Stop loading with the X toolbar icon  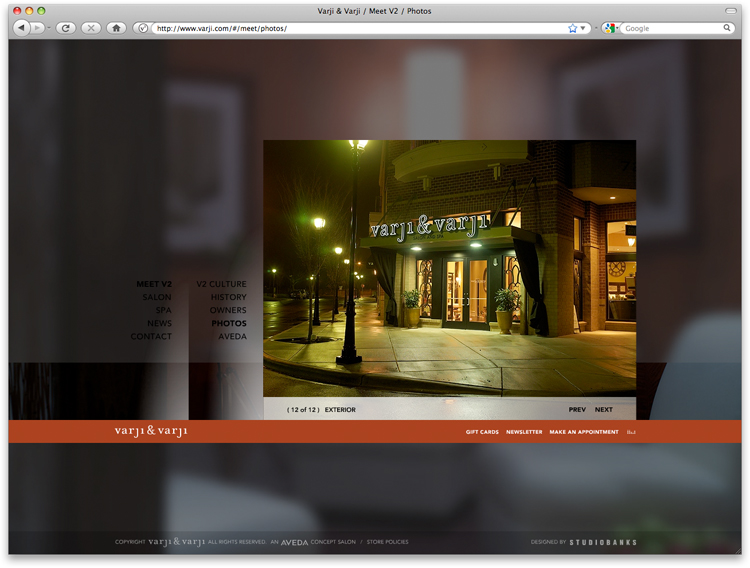pyautogui.click(x=91, y=28)
